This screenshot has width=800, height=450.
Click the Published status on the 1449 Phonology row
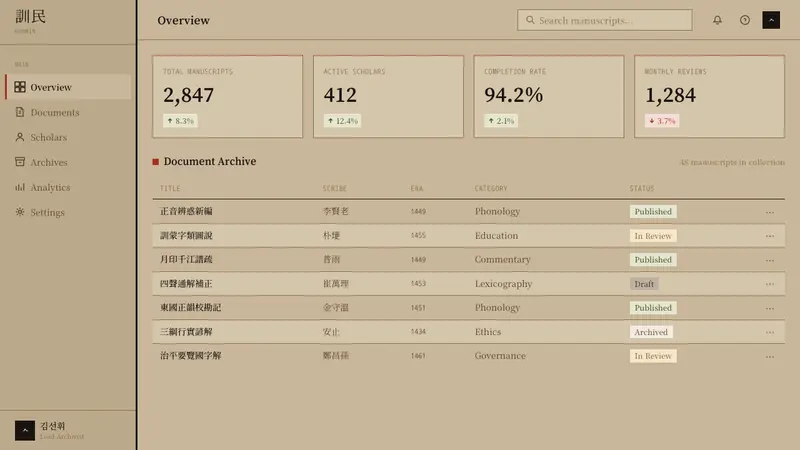point(653,211)
